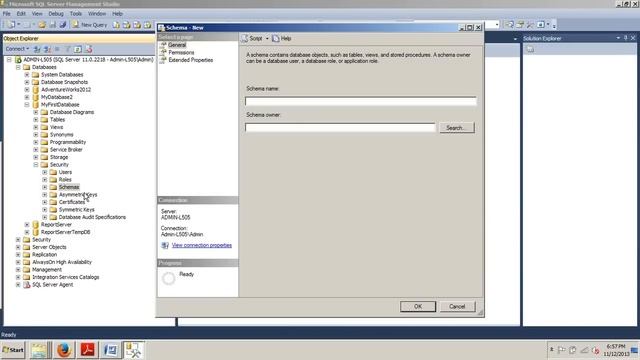Expand the AdventureWorks2012 database
Viewport: 640px width, 360px height.
coord(27,90)
